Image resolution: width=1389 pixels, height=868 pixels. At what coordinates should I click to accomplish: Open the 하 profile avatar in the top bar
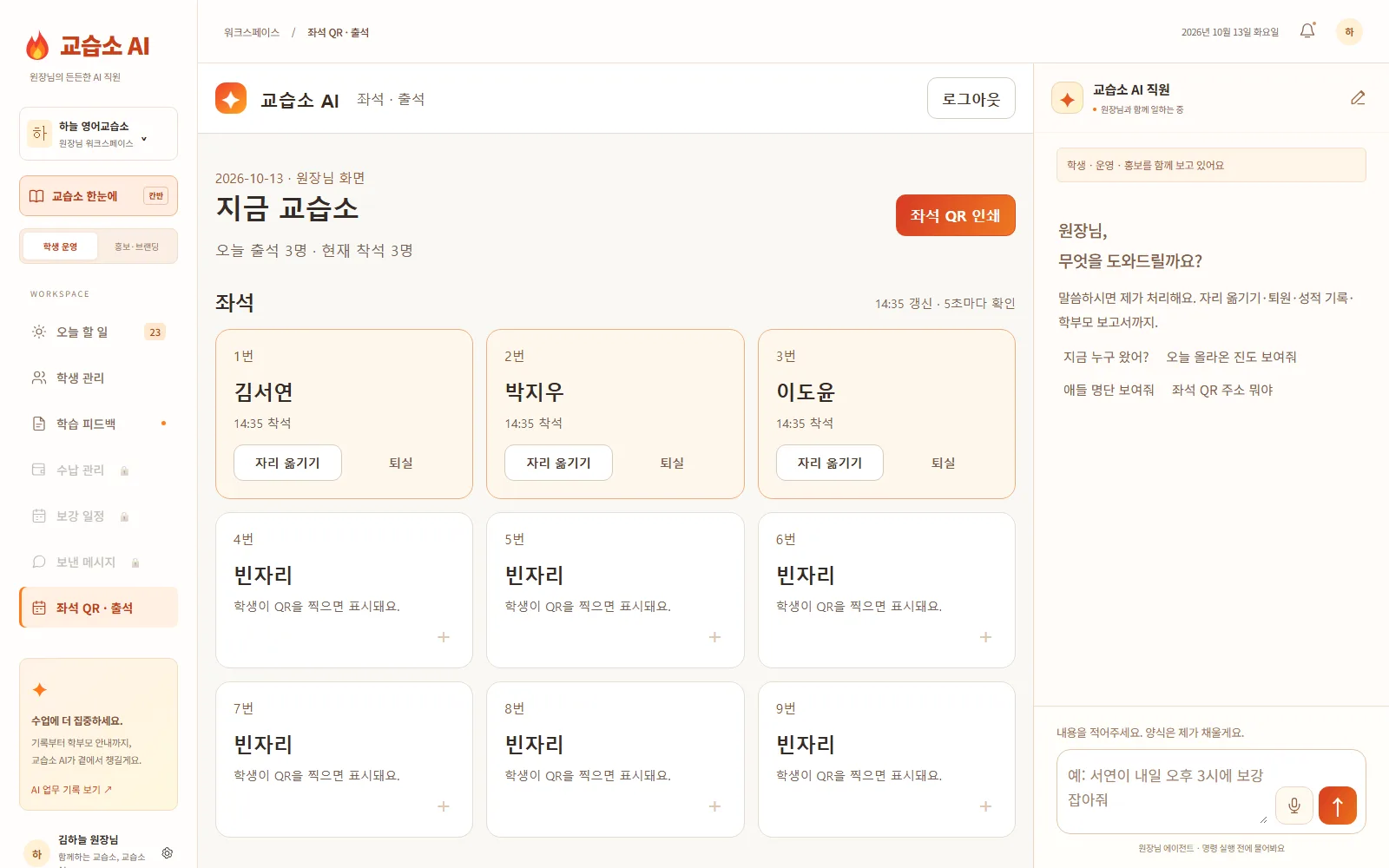(x=1349, y=32)
